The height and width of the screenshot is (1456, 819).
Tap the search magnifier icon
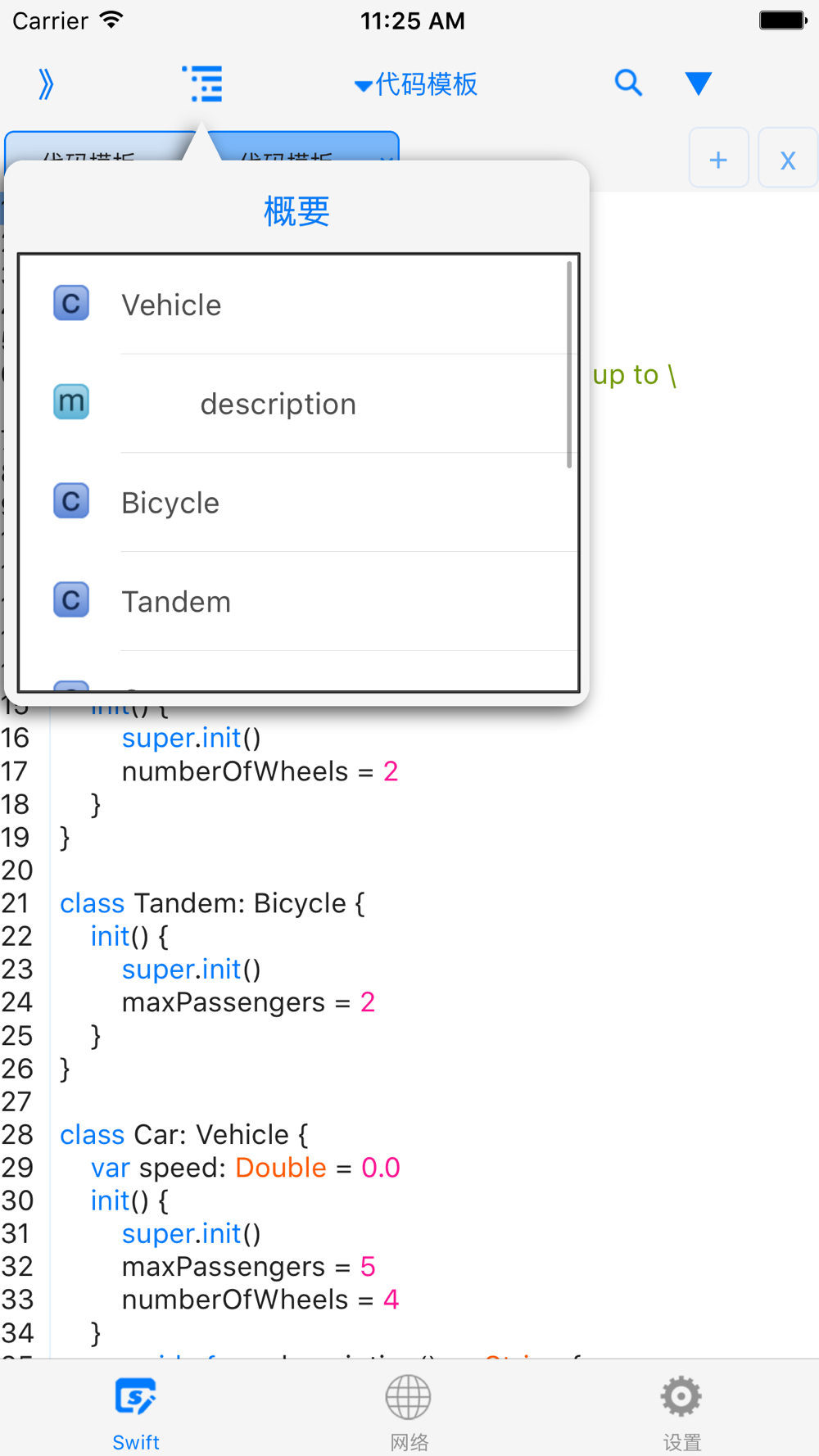pyautogui.click(x=628, y=83)
